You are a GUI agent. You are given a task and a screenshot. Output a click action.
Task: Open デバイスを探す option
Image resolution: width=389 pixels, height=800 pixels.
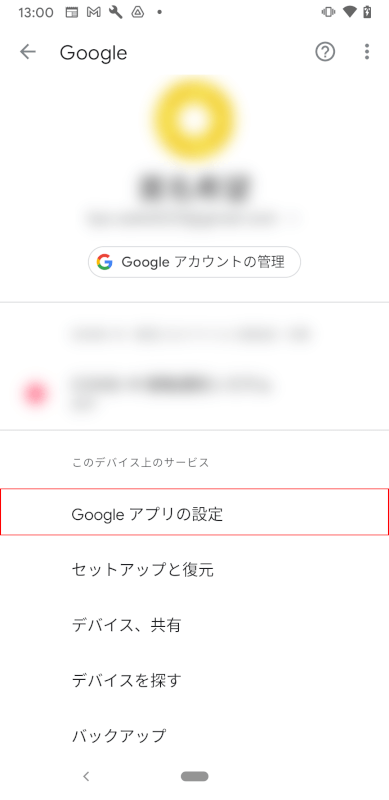point(194,681)
